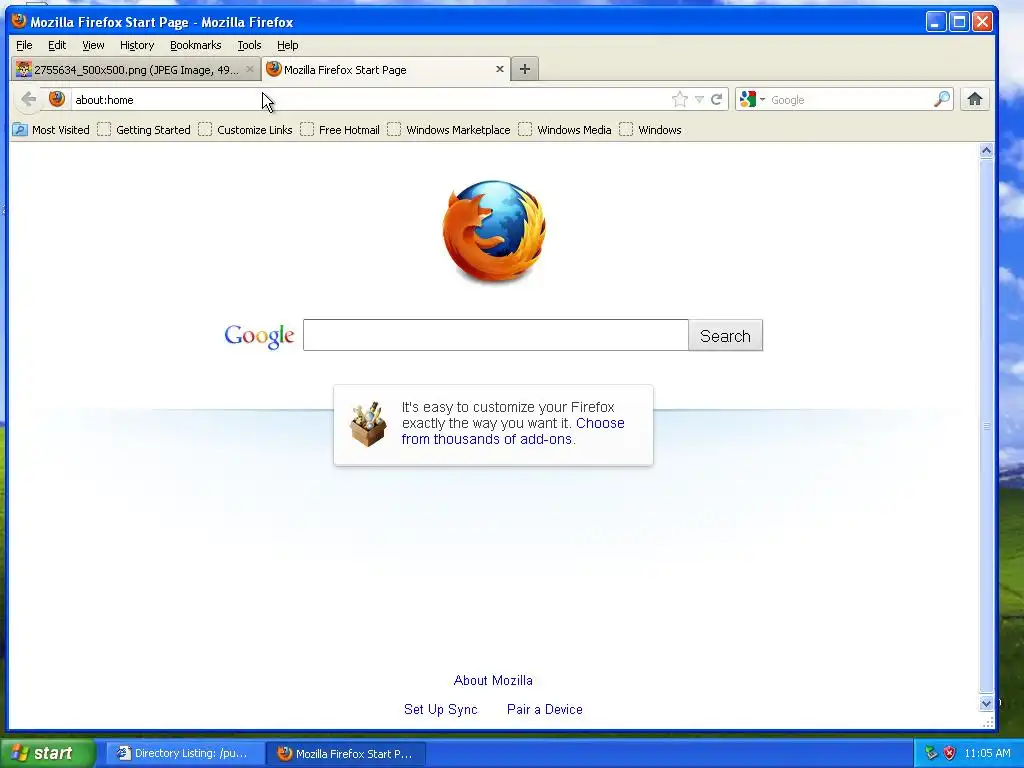Click into the Google search field on the page
Image resolution: width=1024 pixels, height=768 pixels.
click(x=496, y=336)
